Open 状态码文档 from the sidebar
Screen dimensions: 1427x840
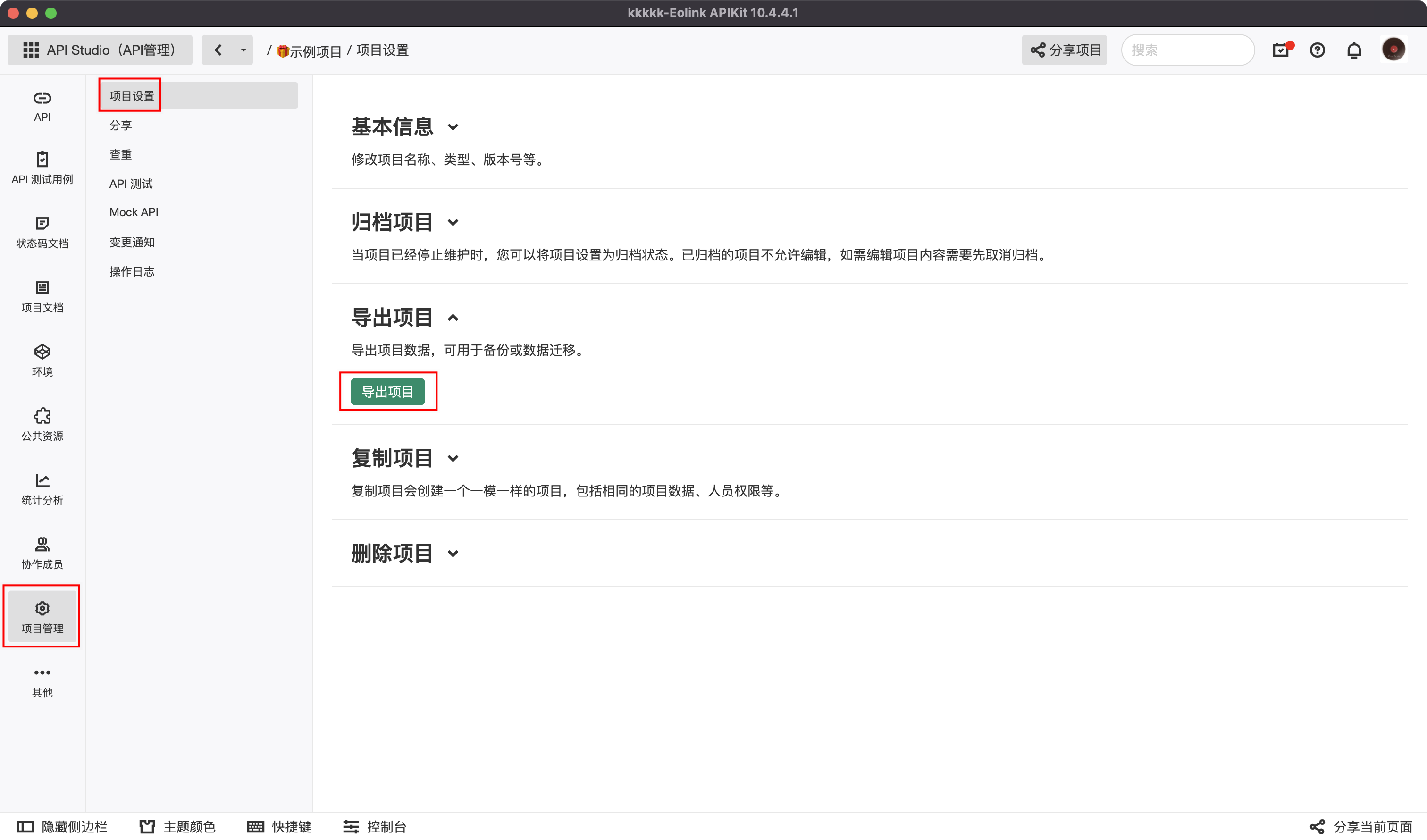click(x=42, y=232)
